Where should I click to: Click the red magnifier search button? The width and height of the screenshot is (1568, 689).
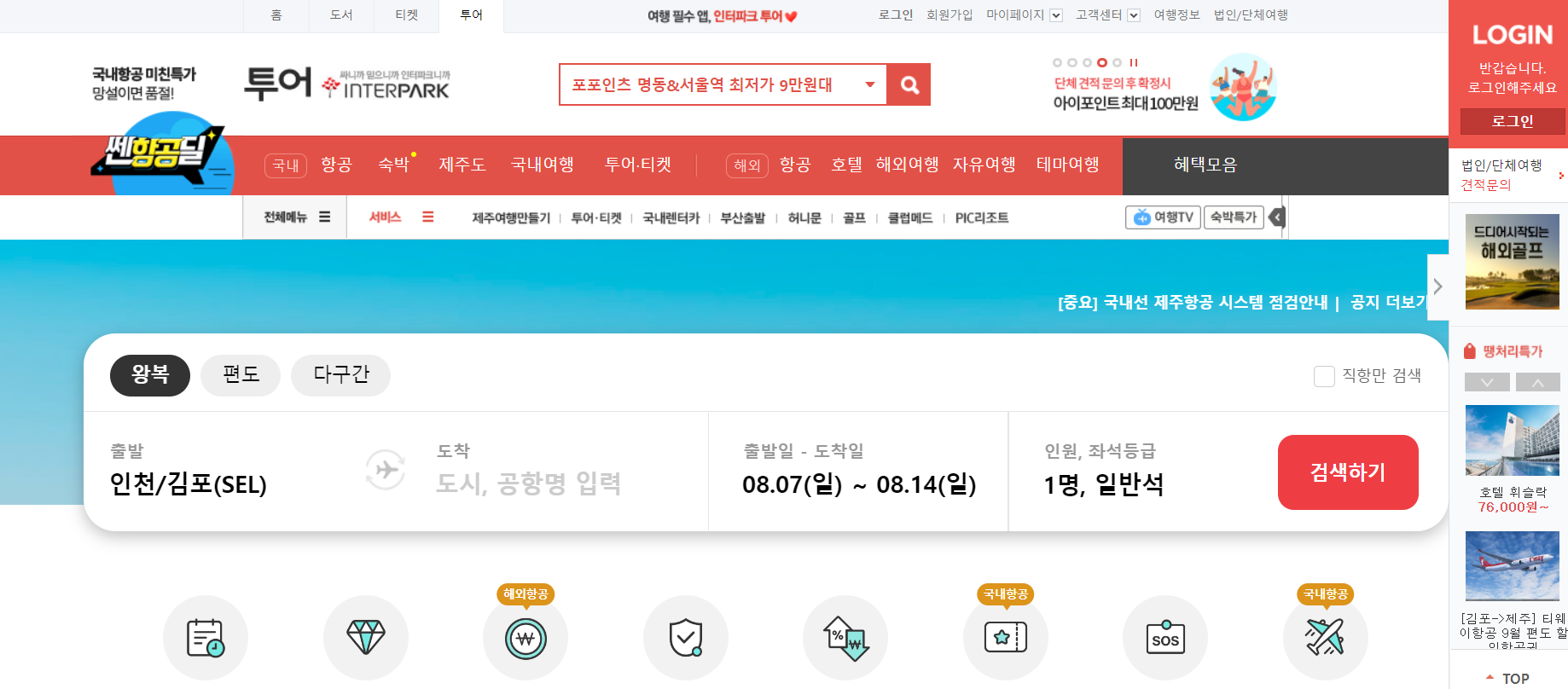click(x=909, y=84)
